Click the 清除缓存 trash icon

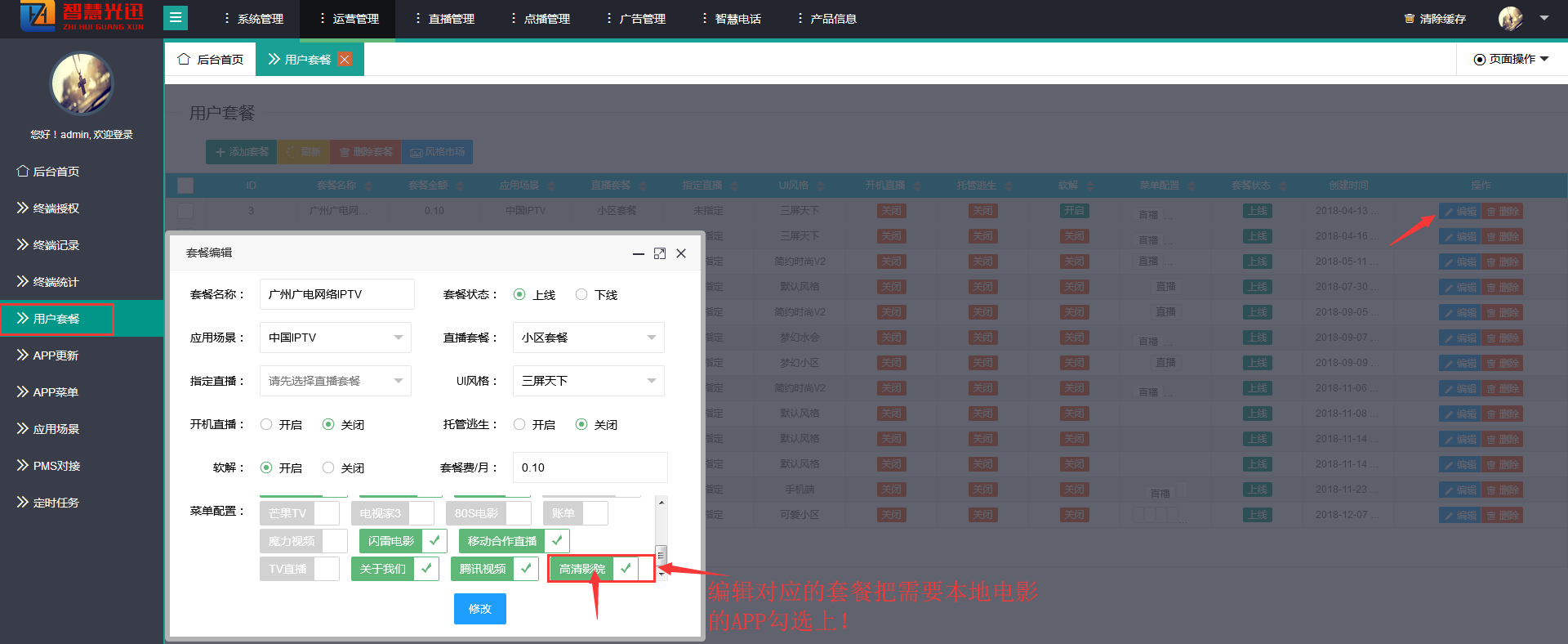pos(1409,19)
